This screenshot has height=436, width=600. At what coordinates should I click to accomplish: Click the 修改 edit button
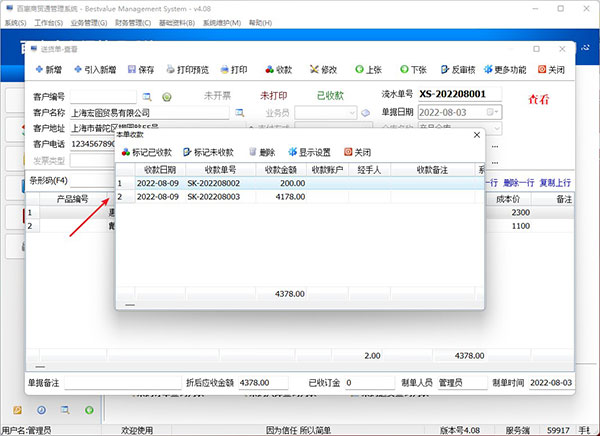(323, 70)
